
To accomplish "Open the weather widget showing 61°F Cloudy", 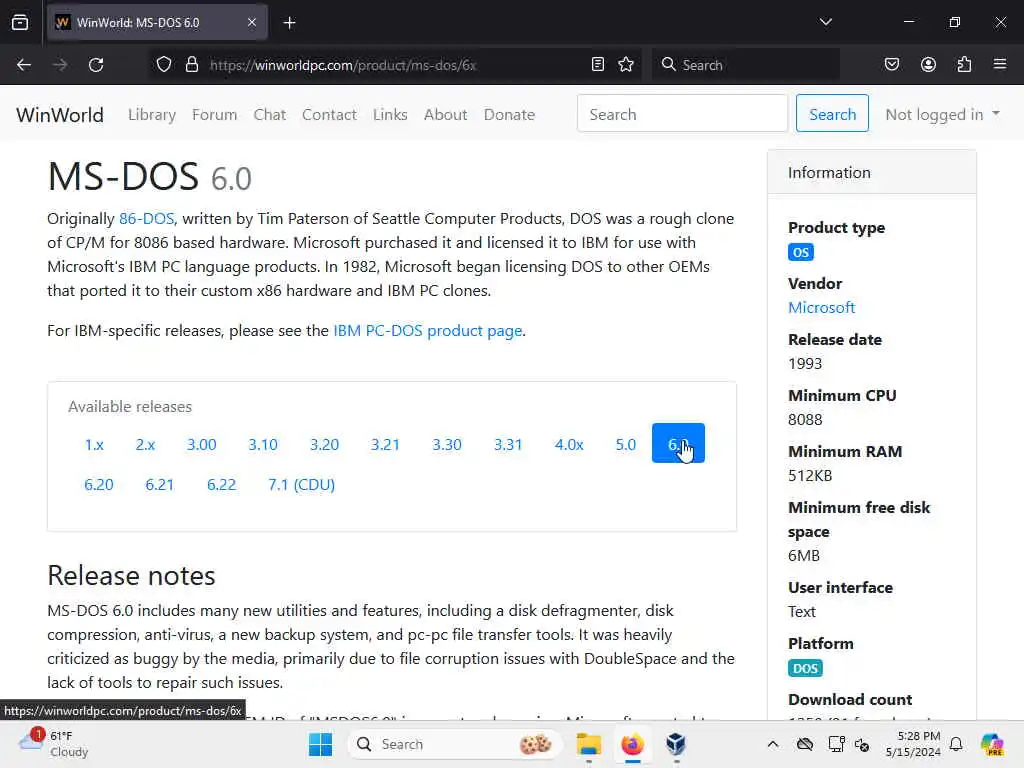I will pos(54,743).
